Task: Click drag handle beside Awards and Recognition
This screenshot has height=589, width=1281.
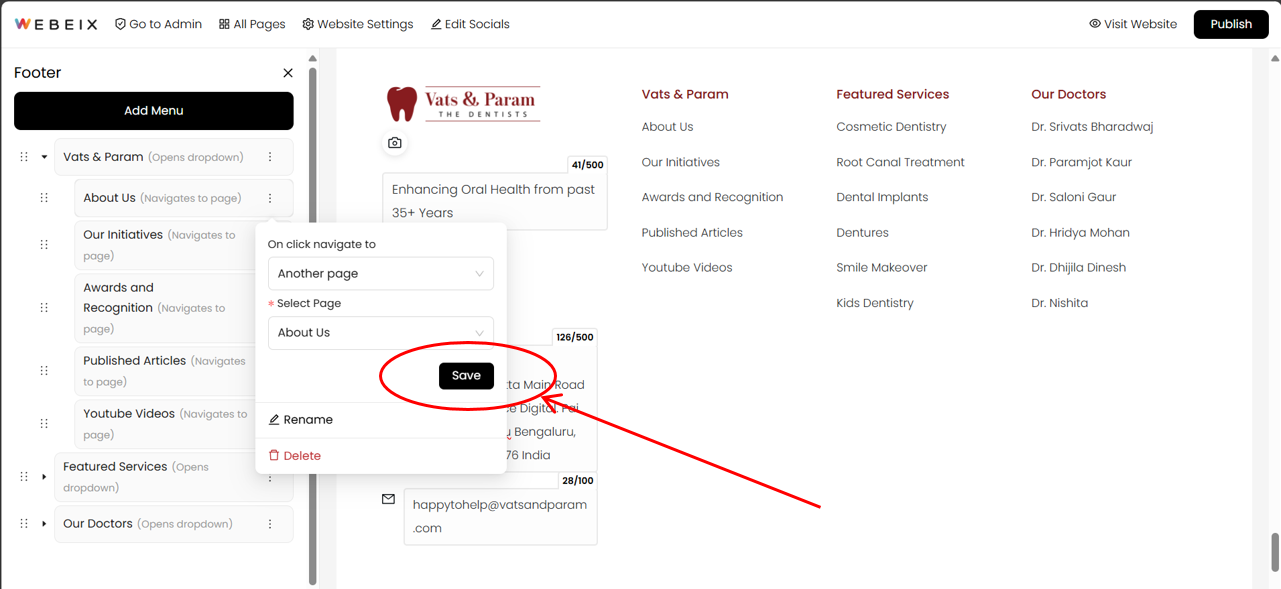Action: point(44,308)
